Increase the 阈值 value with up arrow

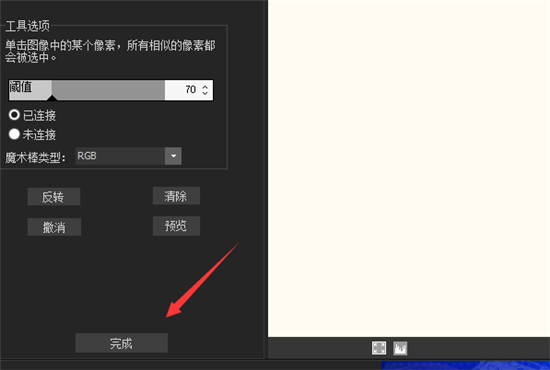coord(205,86)
